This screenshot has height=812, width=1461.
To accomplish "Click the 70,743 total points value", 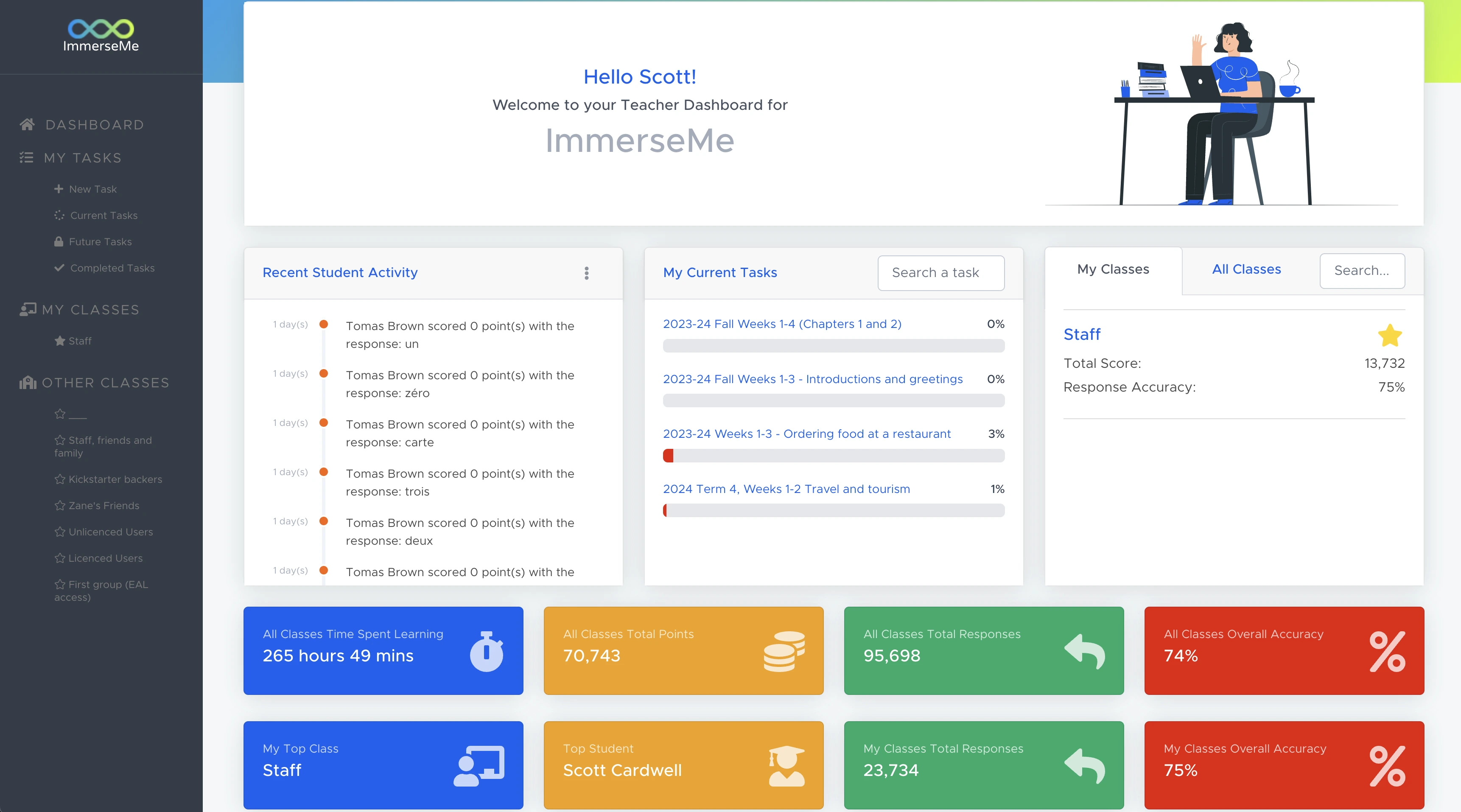I will (x=591, y=655).
